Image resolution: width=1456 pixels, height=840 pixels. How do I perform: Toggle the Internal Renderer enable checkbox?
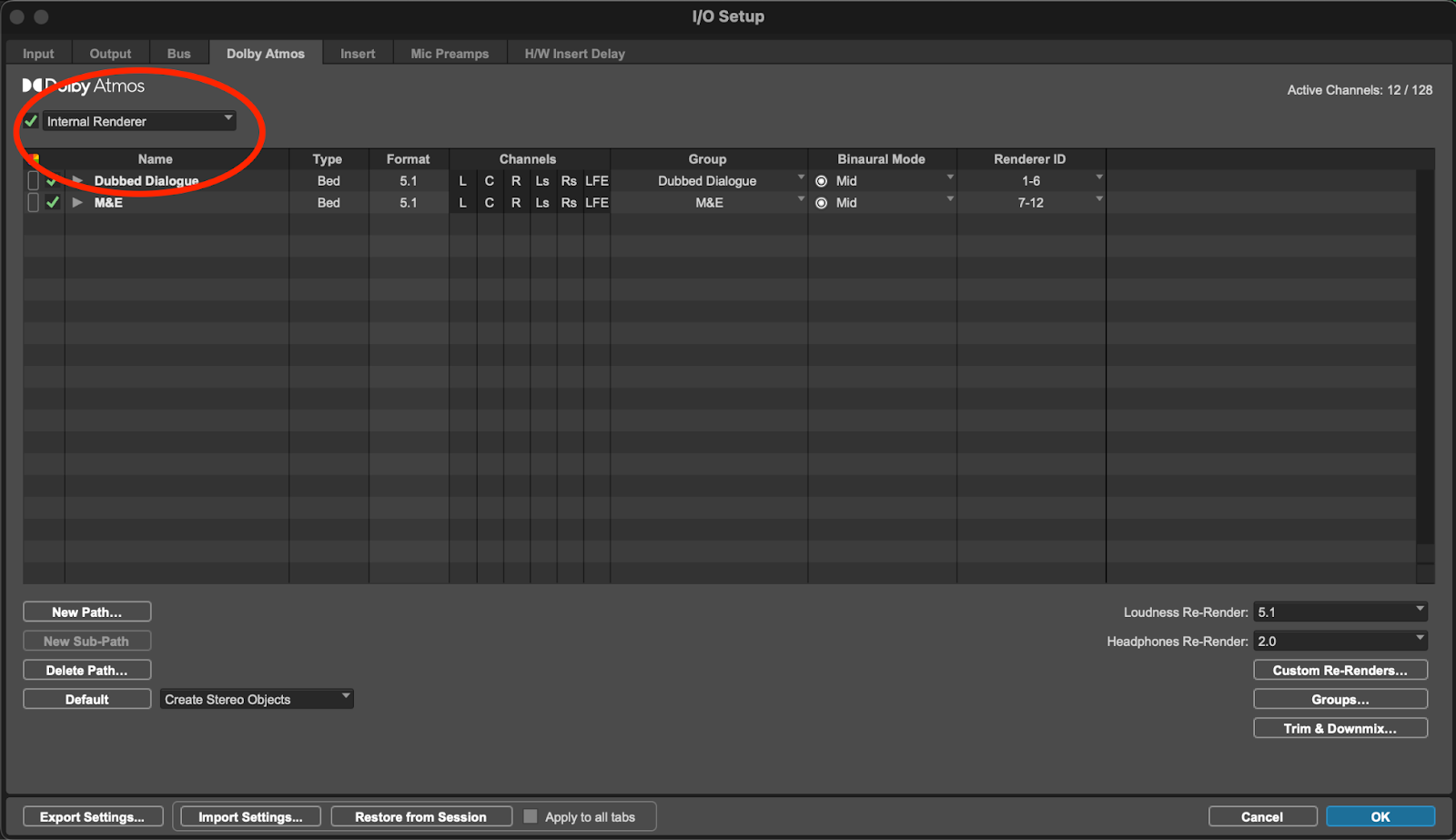coord(31,121)
